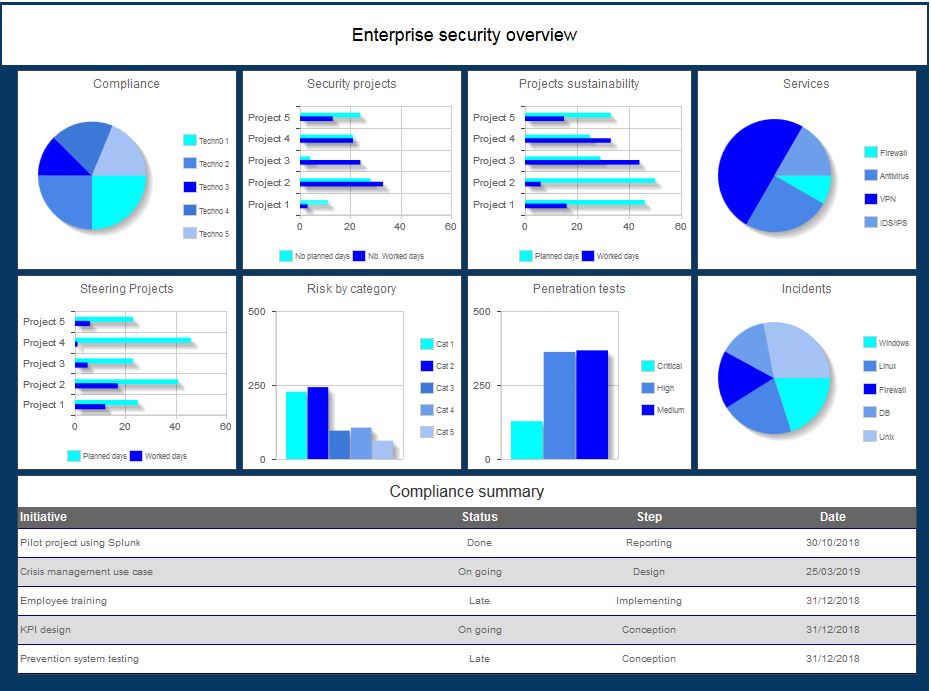The height and width of the screenshot is (691, 931).
Task: Click the Services chart title
Action: click(806, 84)
